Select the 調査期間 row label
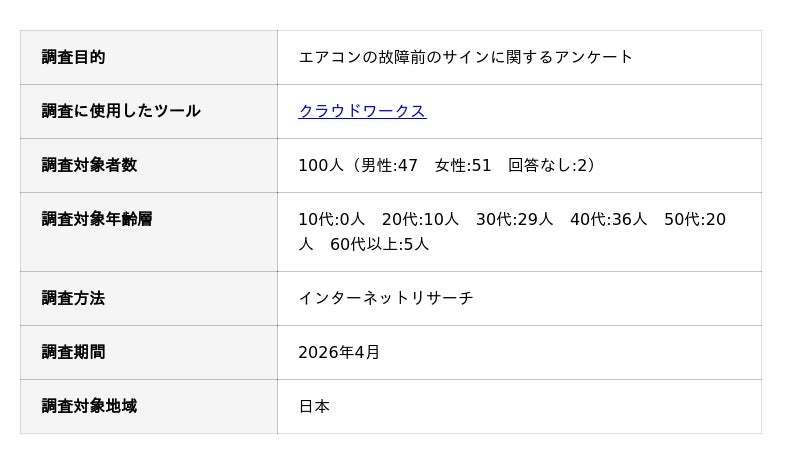This screenshot has height=464, width=800. (74, 352)
